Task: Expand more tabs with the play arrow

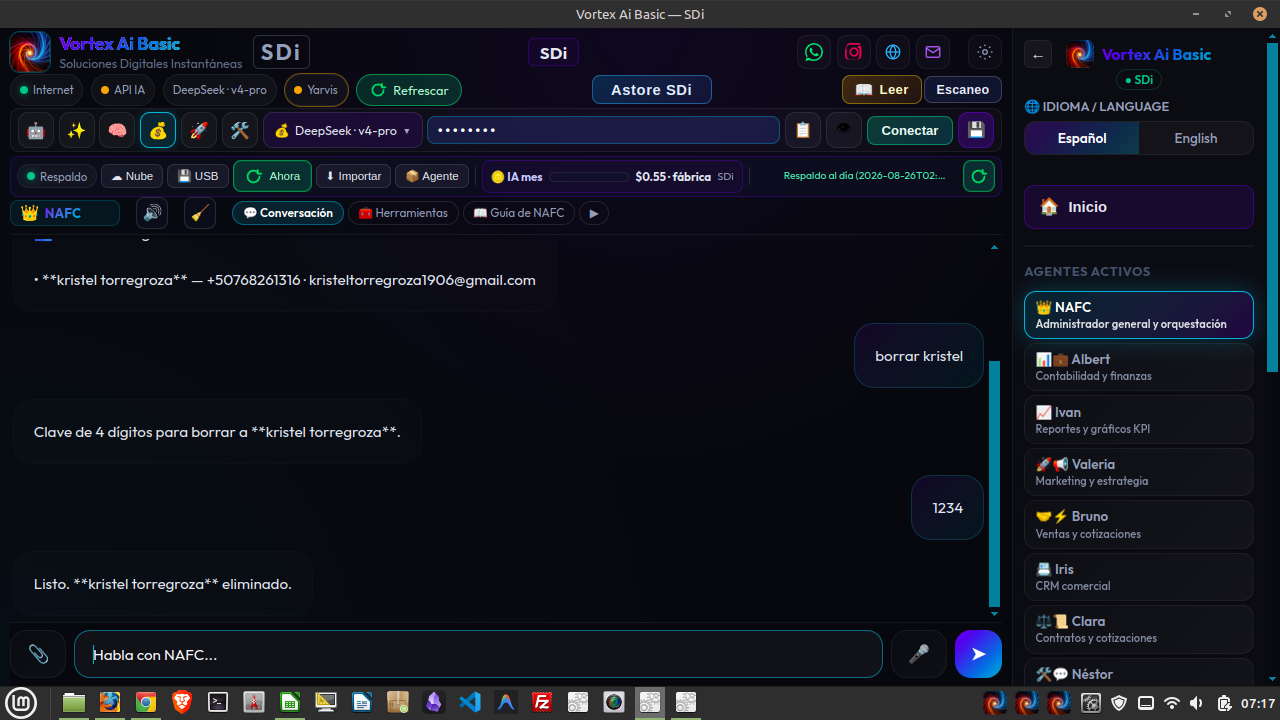Action: click(x=594, y=213)
